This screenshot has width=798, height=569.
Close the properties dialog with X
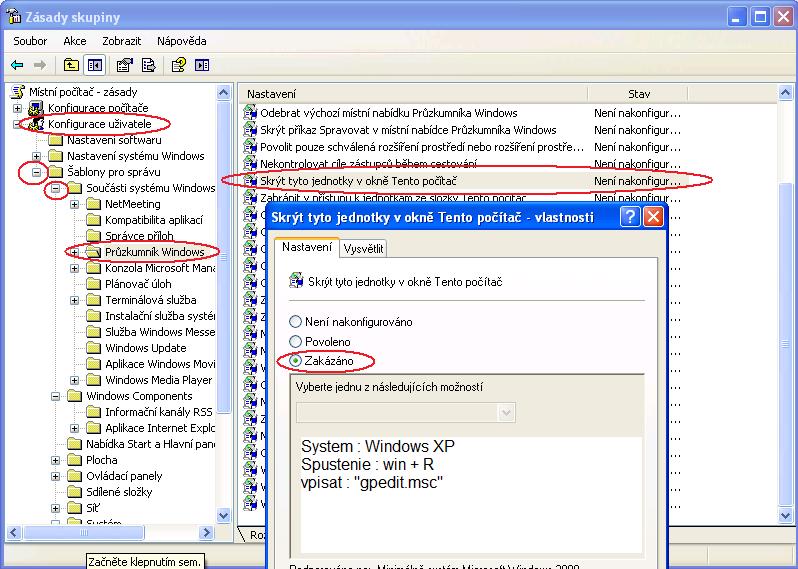pos(653,217)
